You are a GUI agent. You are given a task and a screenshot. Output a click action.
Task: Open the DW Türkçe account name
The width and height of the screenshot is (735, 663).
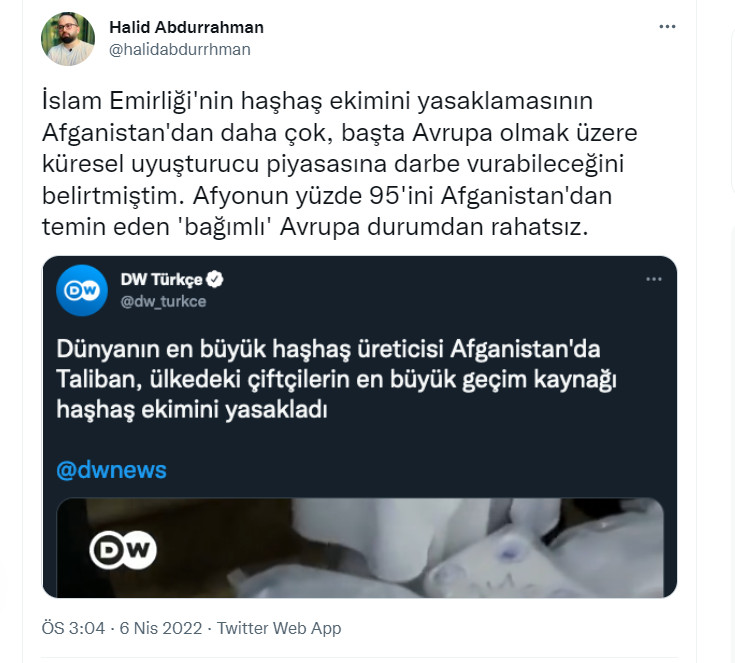pyautogui.click(x=161, y=279)
